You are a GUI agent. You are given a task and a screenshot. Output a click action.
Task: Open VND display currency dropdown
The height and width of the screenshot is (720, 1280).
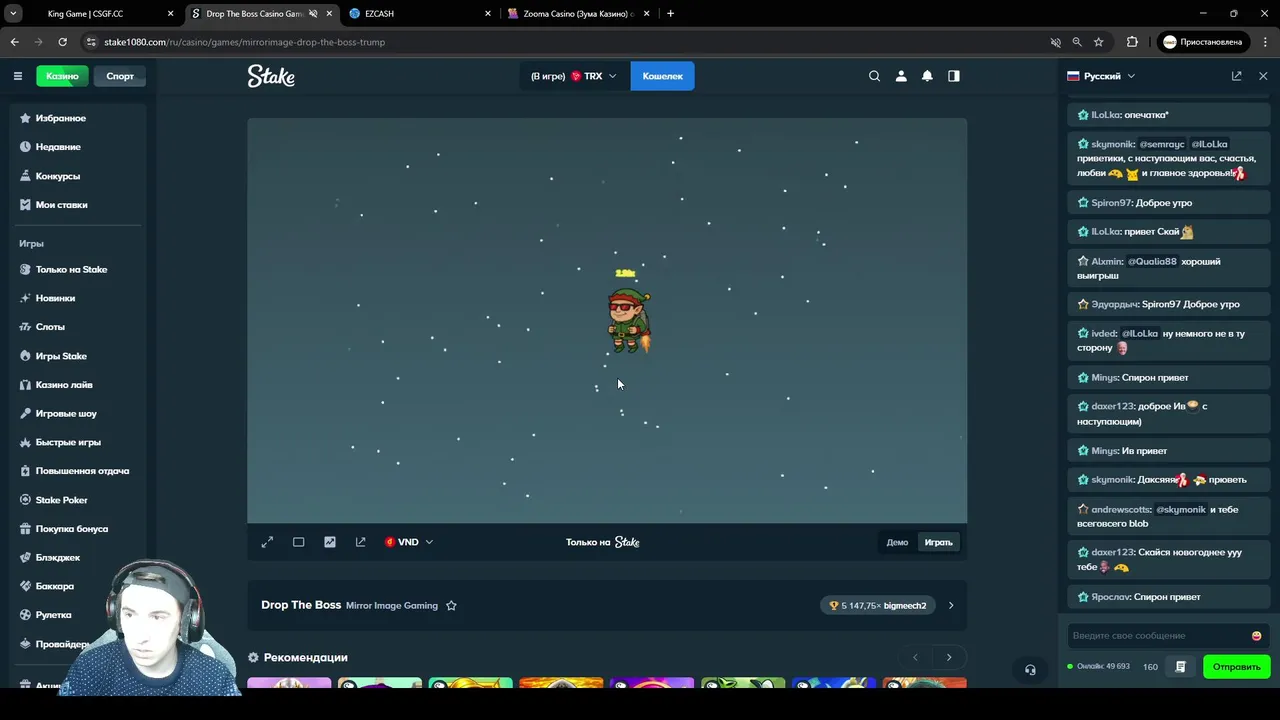tap(409, 542)
